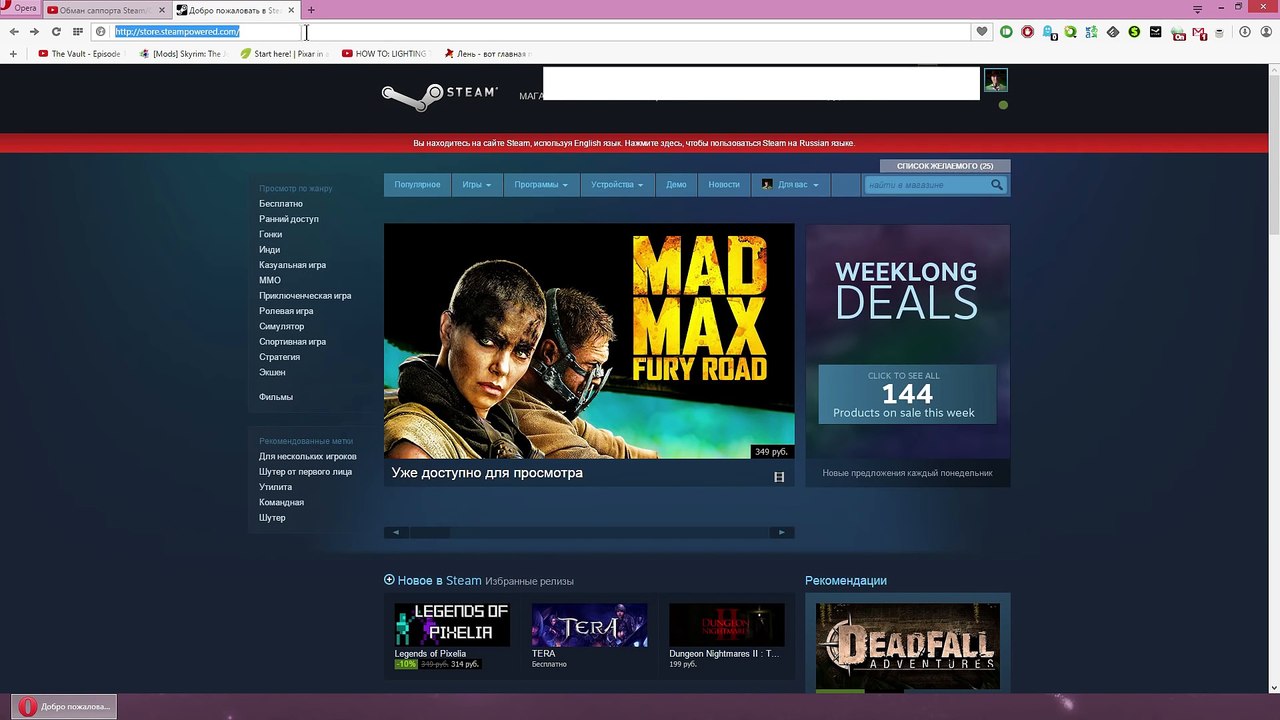Open the Start here! Pixar bookmark
The image size is (1280, 720).
[x=283, y=54]
